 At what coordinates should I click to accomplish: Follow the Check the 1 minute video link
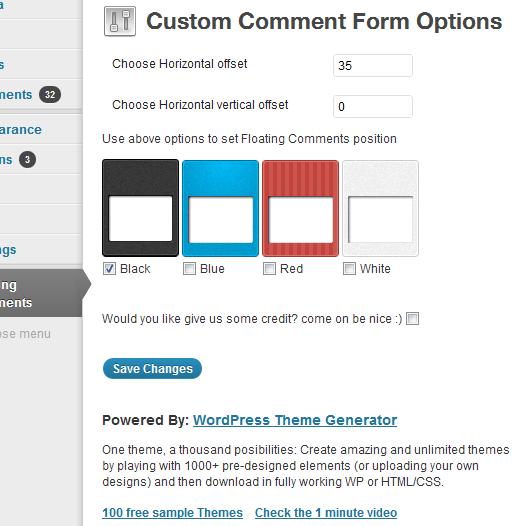tap(326, 513)
